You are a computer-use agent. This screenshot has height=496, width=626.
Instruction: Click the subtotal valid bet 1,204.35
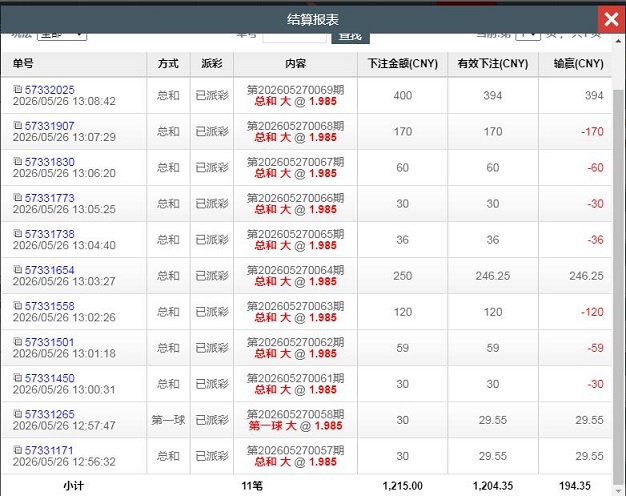(493, 486)
